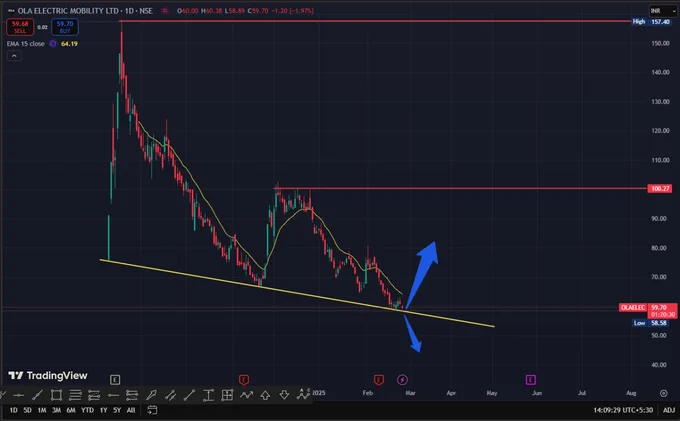Set time range to 5D
Image resolution: width=680 pixels, height=421 pixels.
(x=27, y=410)
